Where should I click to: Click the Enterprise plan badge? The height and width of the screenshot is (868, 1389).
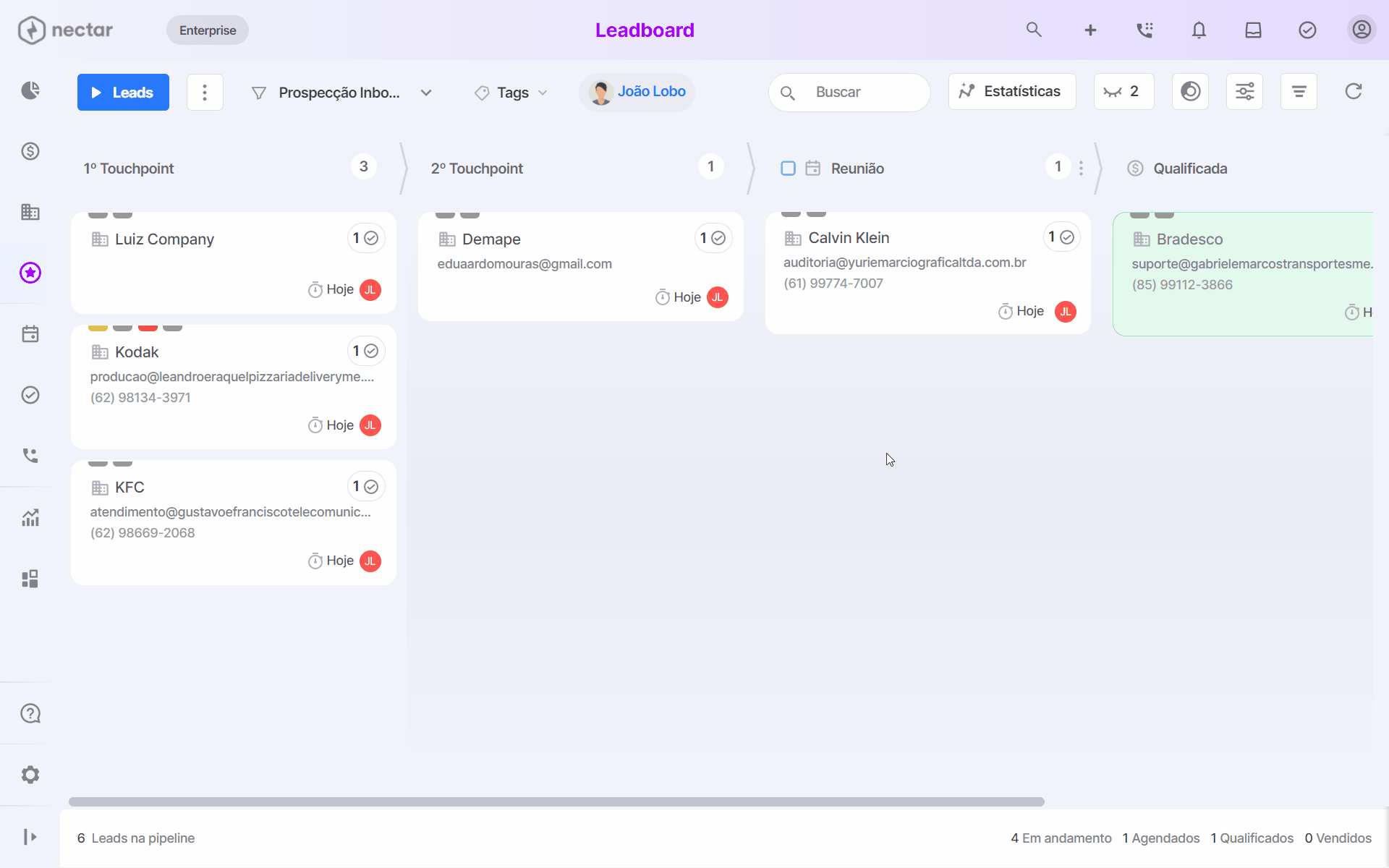pos(208,30)
